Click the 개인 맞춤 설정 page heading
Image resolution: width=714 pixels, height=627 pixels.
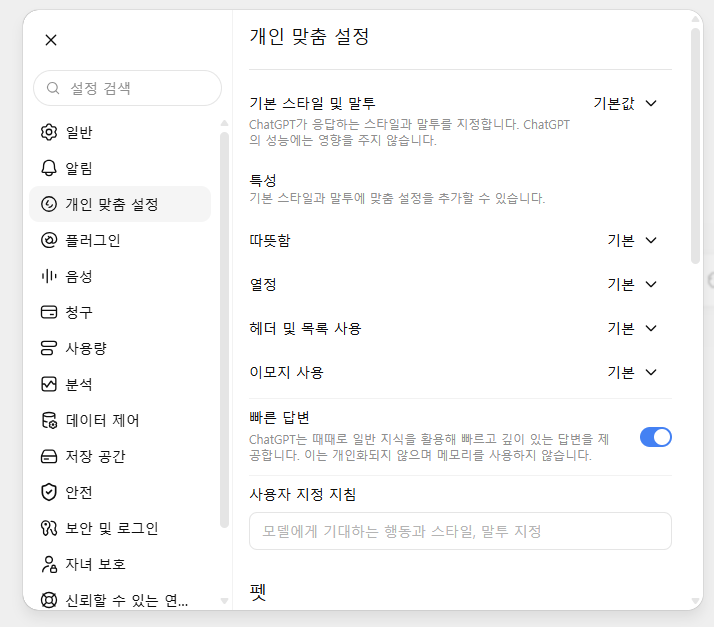tap(309, 36)
